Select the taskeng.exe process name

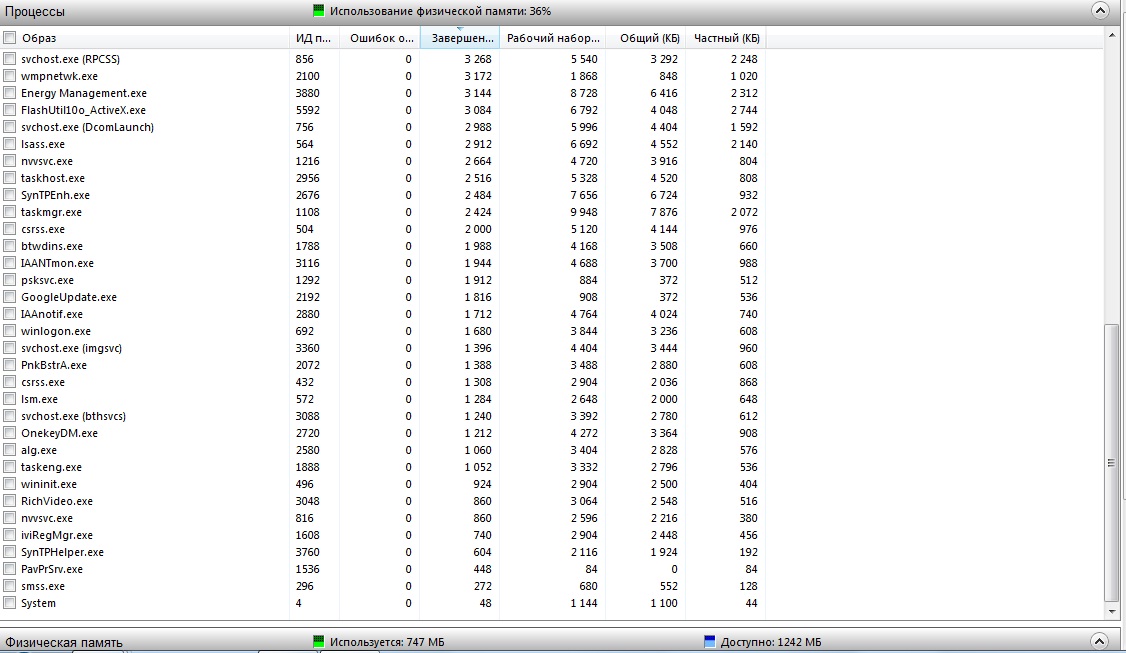click(x=51, y=467)
